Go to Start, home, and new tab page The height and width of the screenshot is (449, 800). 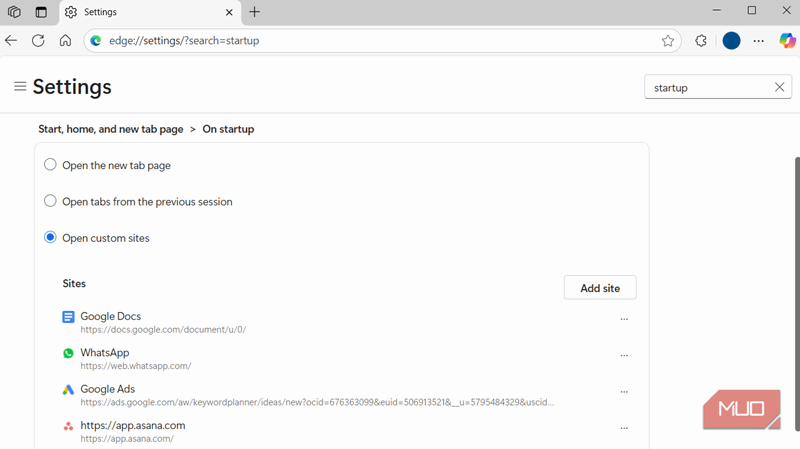coord(110,129)
